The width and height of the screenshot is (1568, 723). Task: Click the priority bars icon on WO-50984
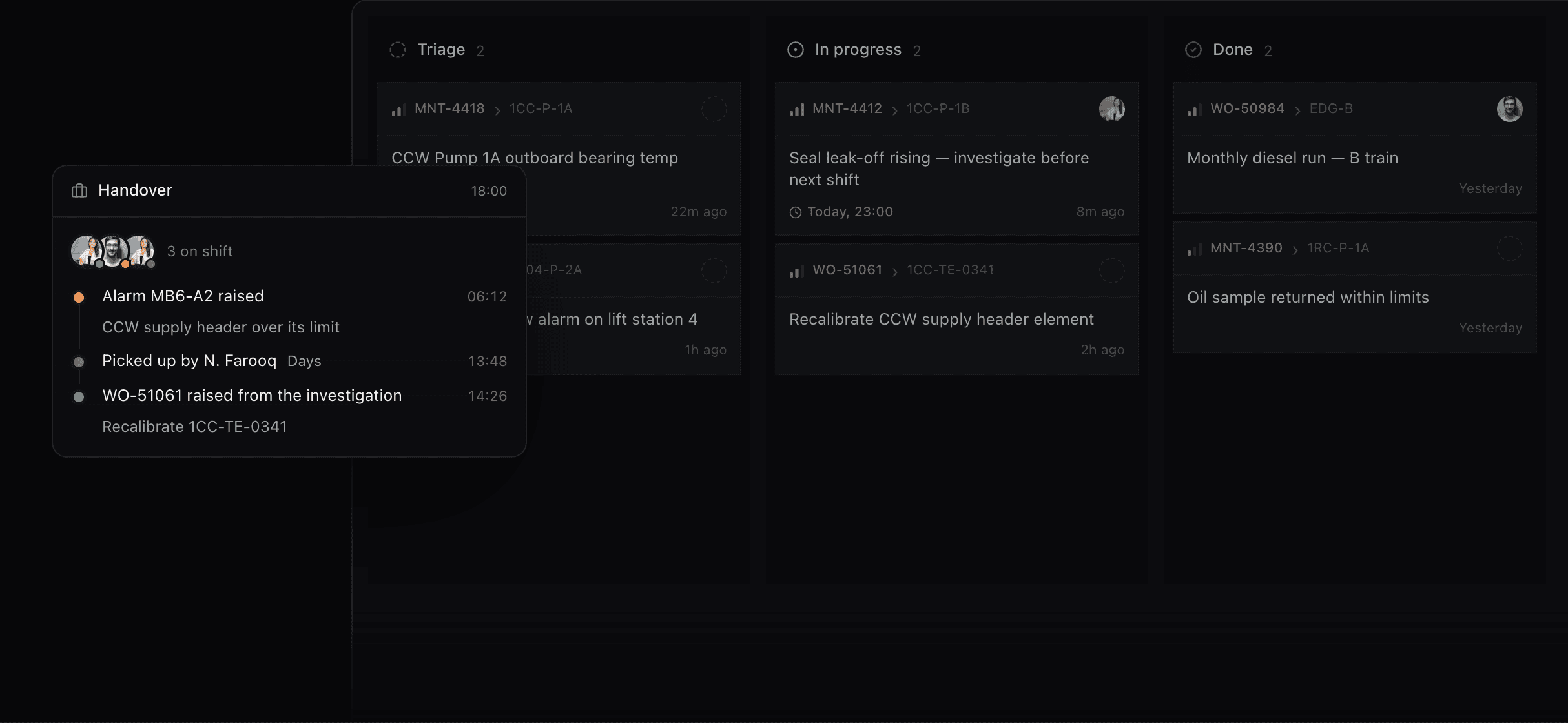tap(1194, 110)
